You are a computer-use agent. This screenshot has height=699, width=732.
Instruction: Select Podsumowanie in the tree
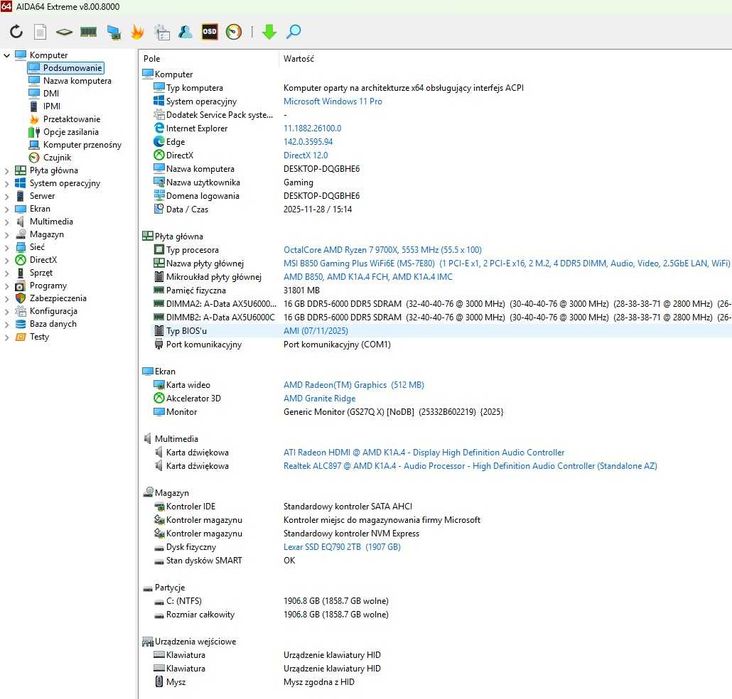coord(72,68)
